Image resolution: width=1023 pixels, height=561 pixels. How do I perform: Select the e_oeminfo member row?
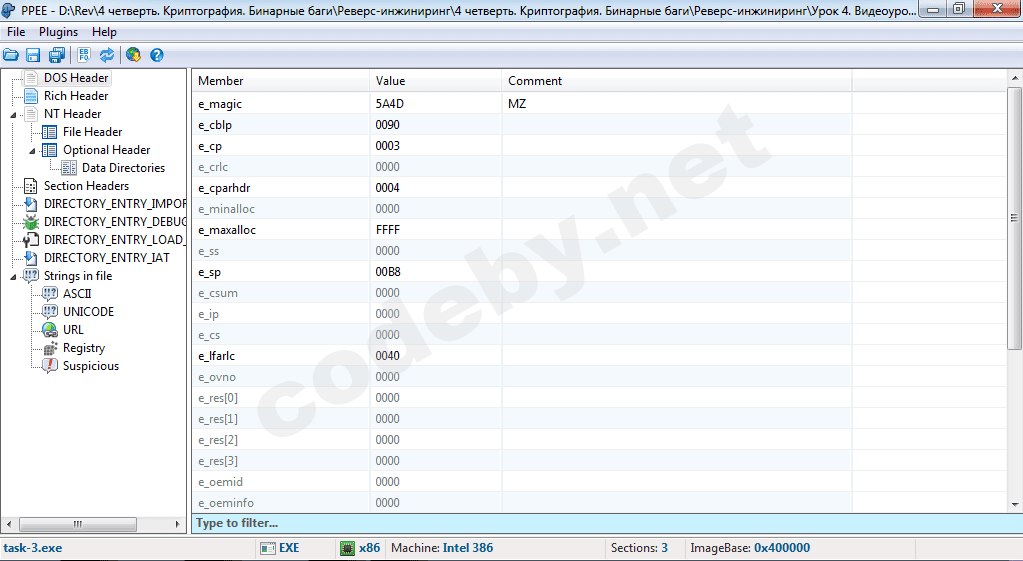coord(599,503)
